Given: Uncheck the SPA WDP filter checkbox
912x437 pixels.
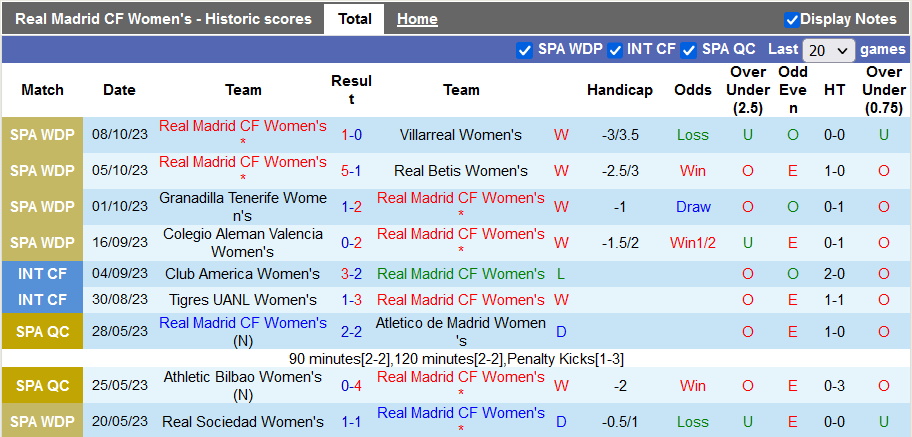Looking at the screenshot, I should pyautogui.click(x=524, y=50).
